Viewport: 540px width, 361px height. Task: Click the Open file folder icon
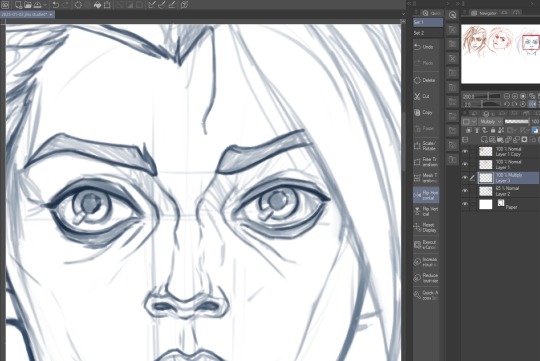click(28, 4)
